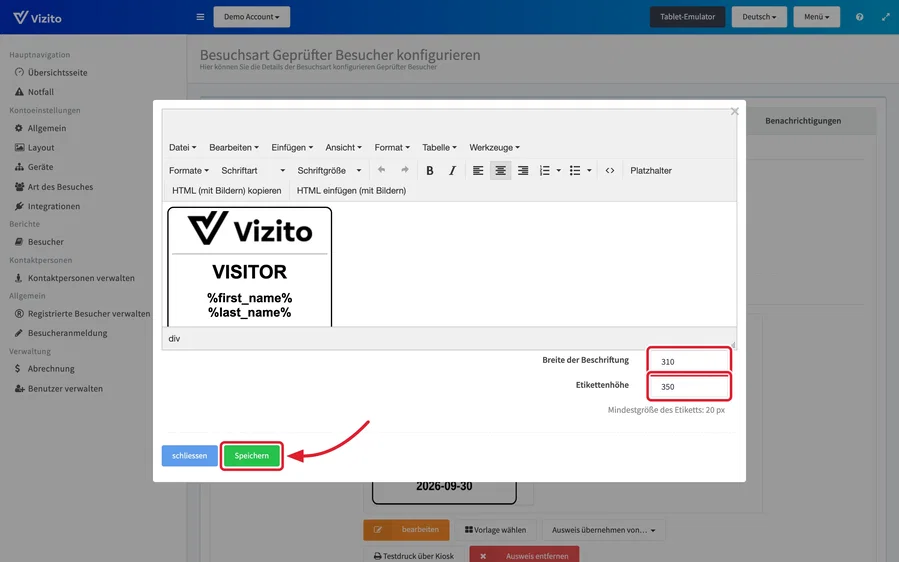899x562 pixels.
Task: Click the orange bearbeiten button
Action: (406, 530)
